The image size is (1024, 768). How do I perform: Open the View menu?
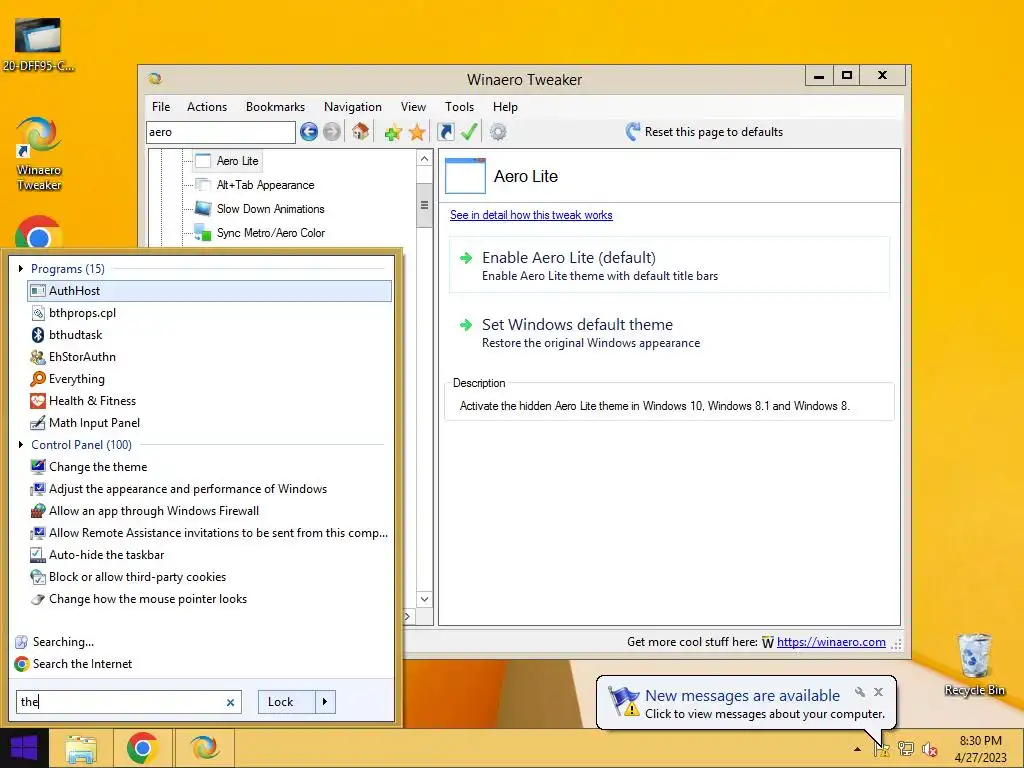pos(413,106)
